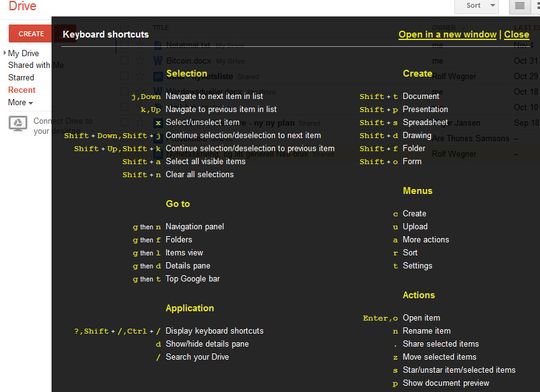Click 'Continue selection/deselection to next item'
Image resolution: width=540 pixels, height=392 pixels.
(243, 135)
